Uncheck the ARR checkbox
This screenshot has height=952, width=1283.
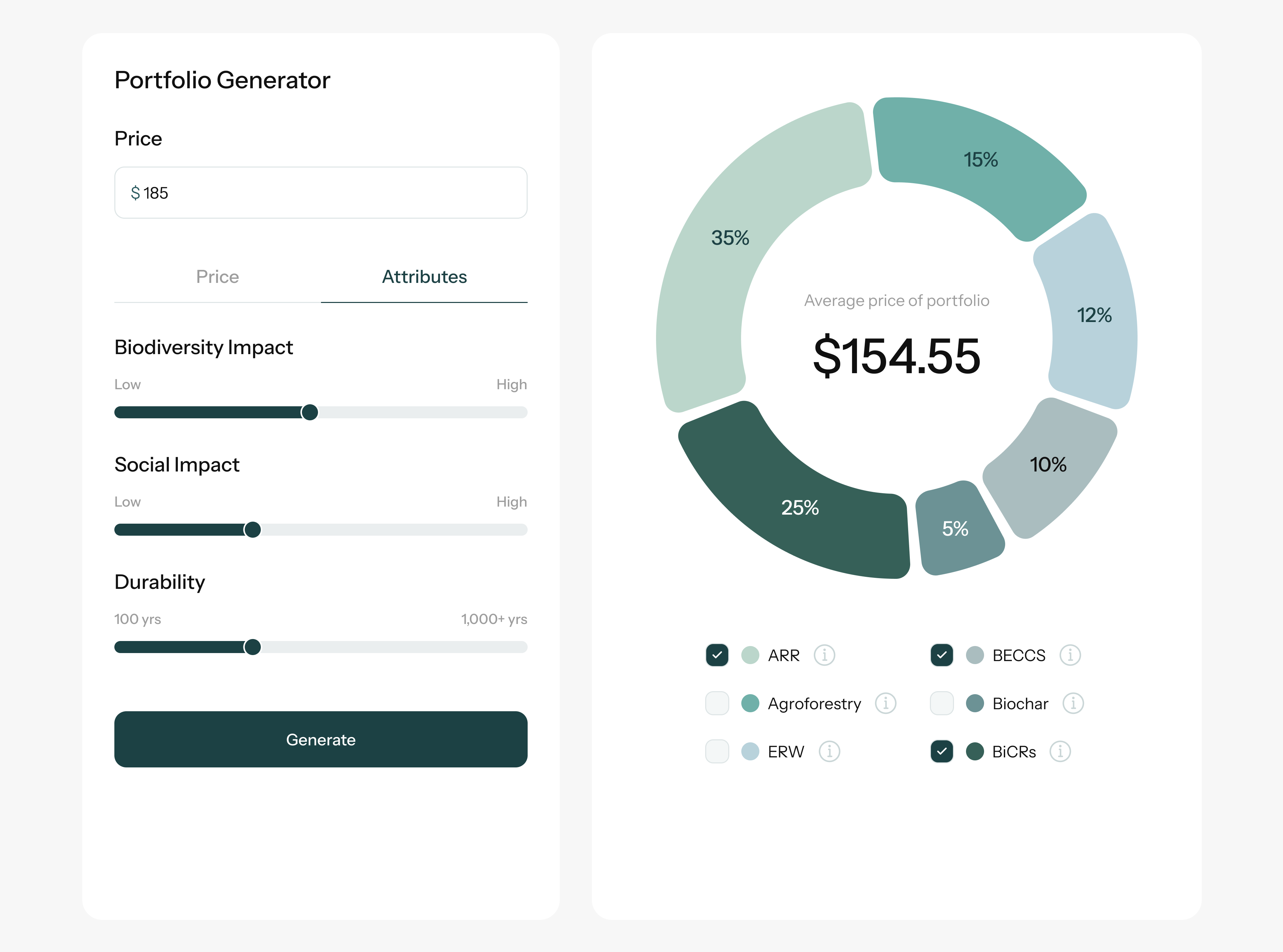tap(717, 655)
